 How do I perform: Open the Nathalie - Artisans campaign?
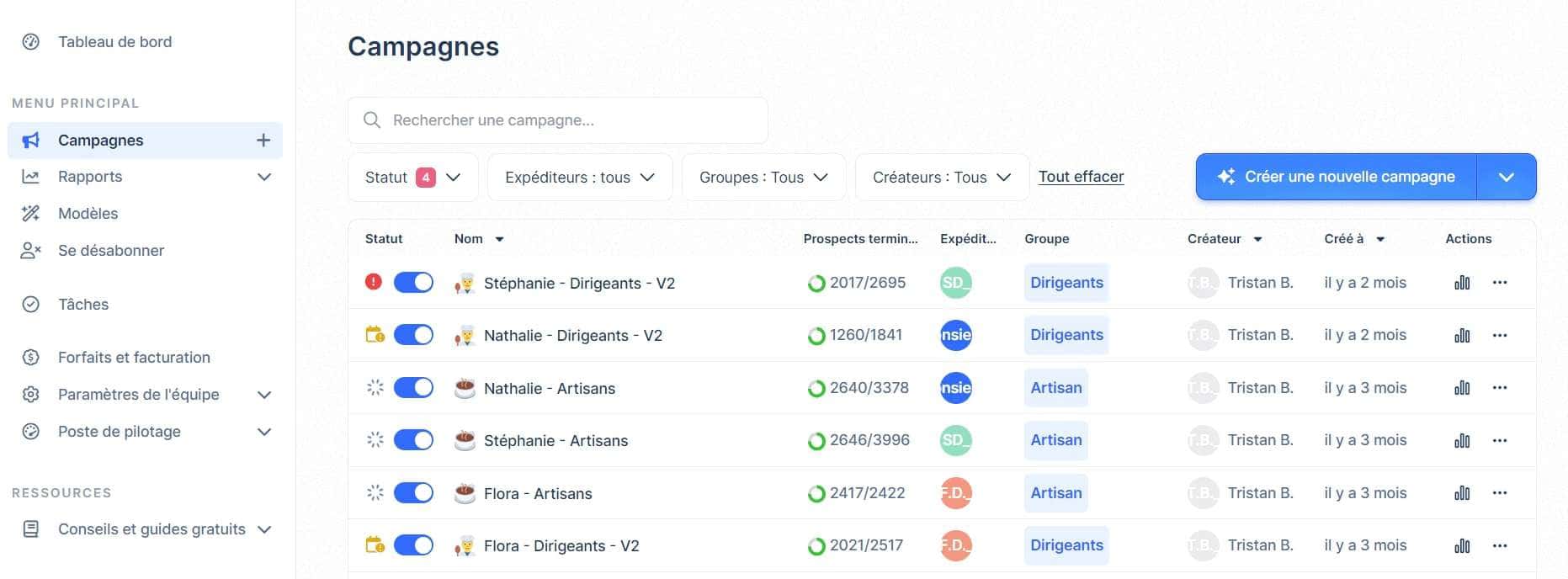(x=550, y=389)
